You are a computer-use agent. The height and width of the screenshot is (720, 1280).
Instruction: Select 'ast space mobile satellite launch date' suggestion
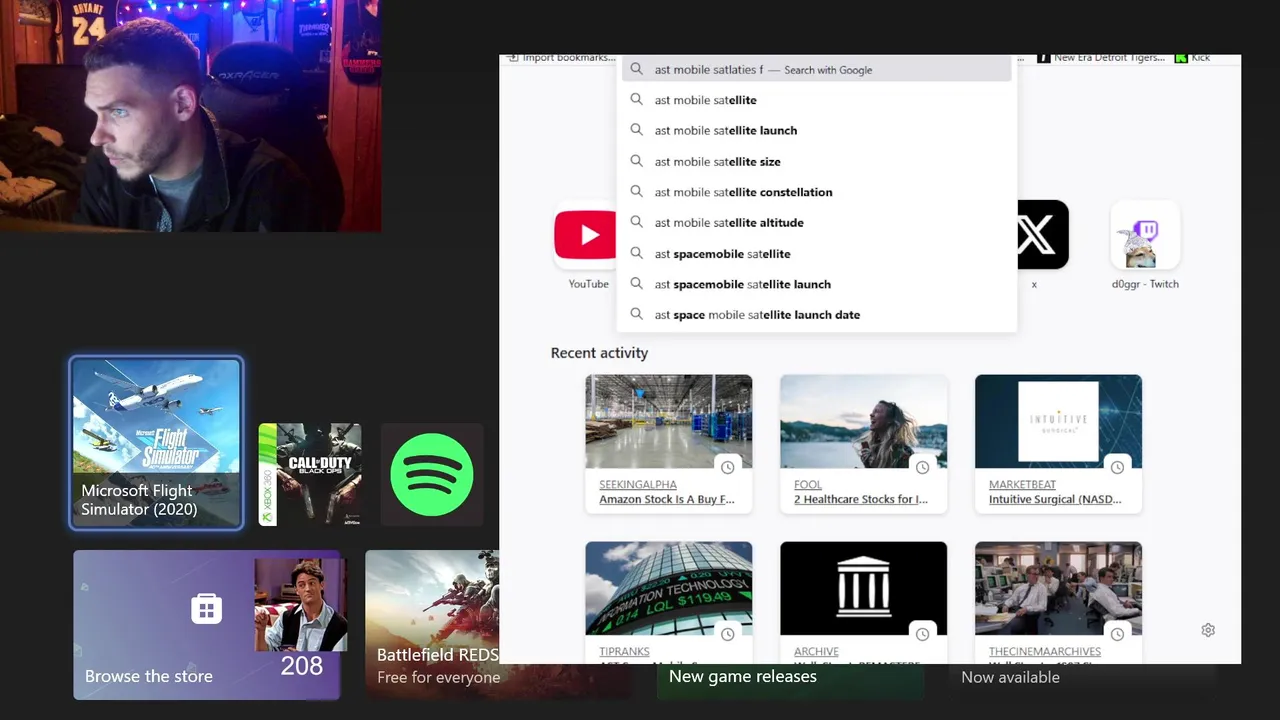click(x=818, y=314)
